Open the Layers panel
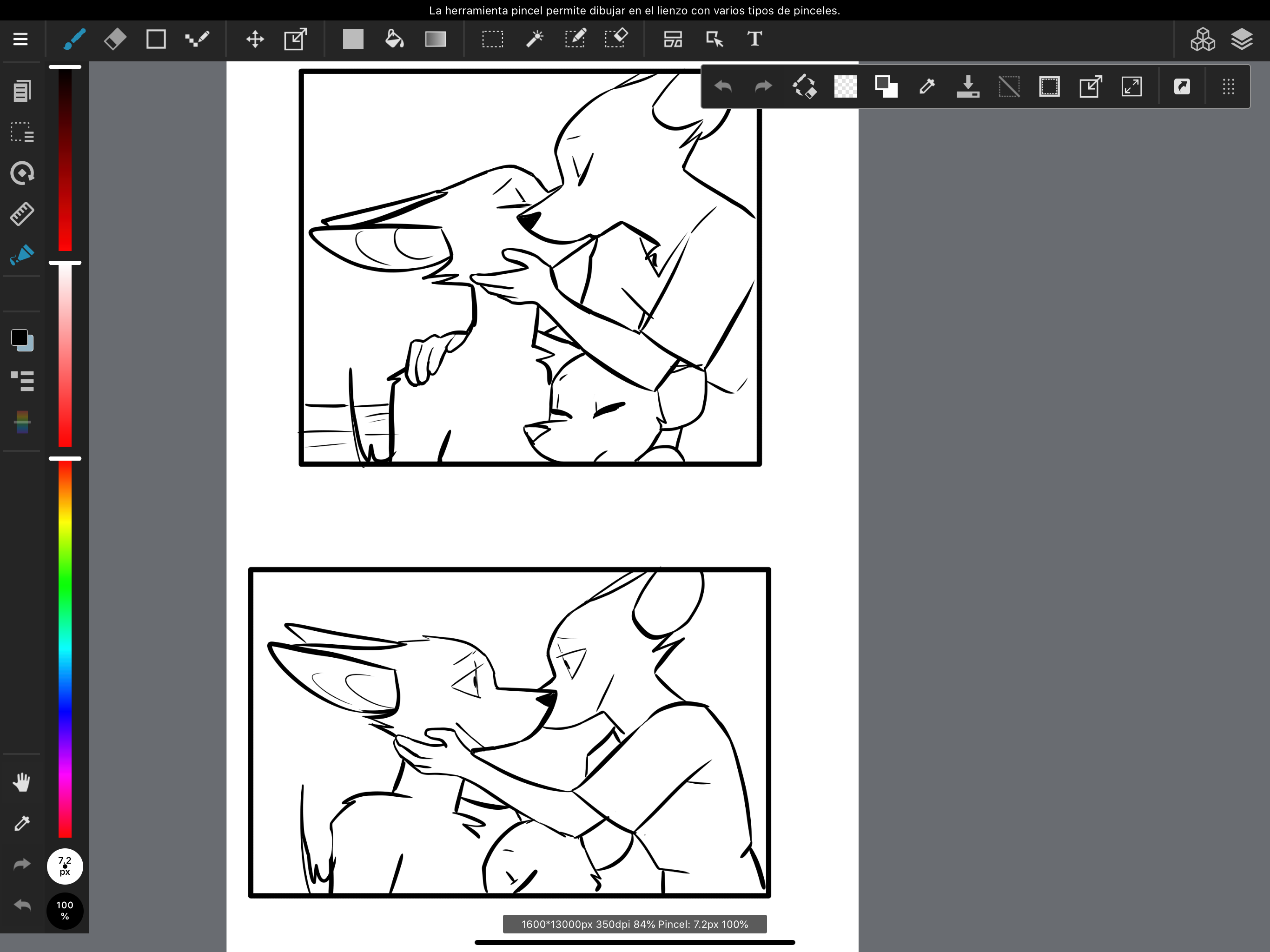This screenshot has height=952, width=1270. 1241,39
